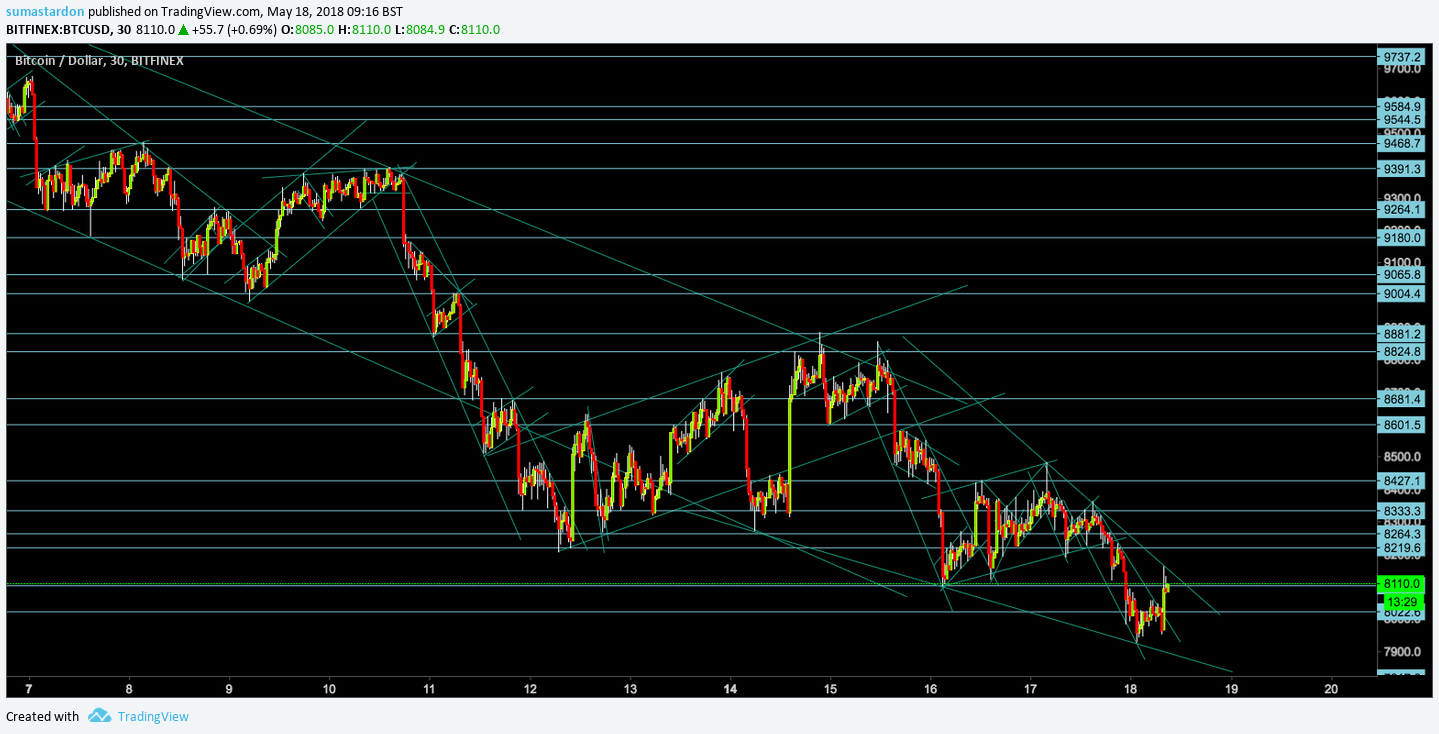Select the 8681.4 price level label

tap(1399, 399)
